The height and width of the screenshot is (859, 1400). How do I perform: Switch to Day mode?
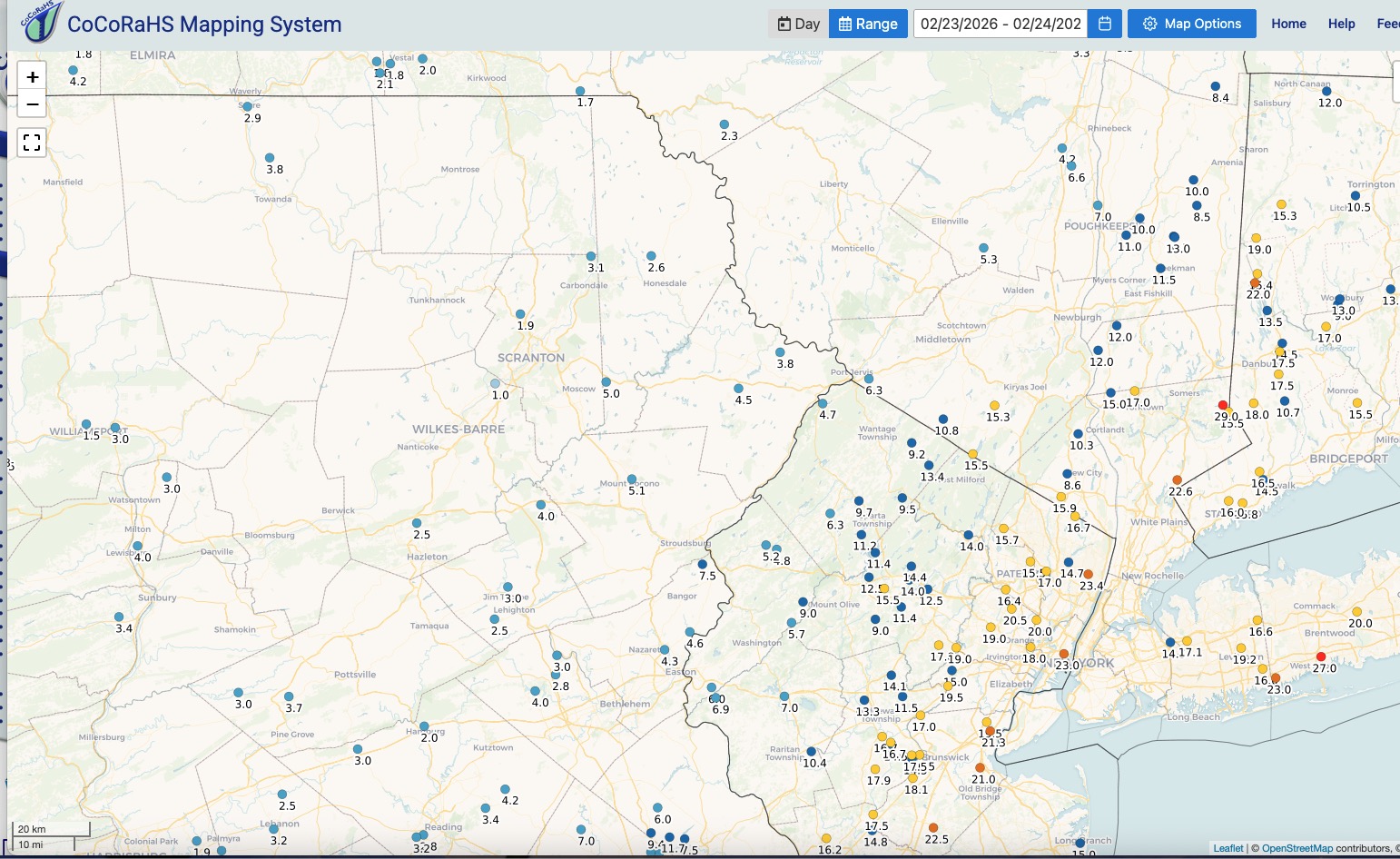pyautogui.click(x=798, y=24)
